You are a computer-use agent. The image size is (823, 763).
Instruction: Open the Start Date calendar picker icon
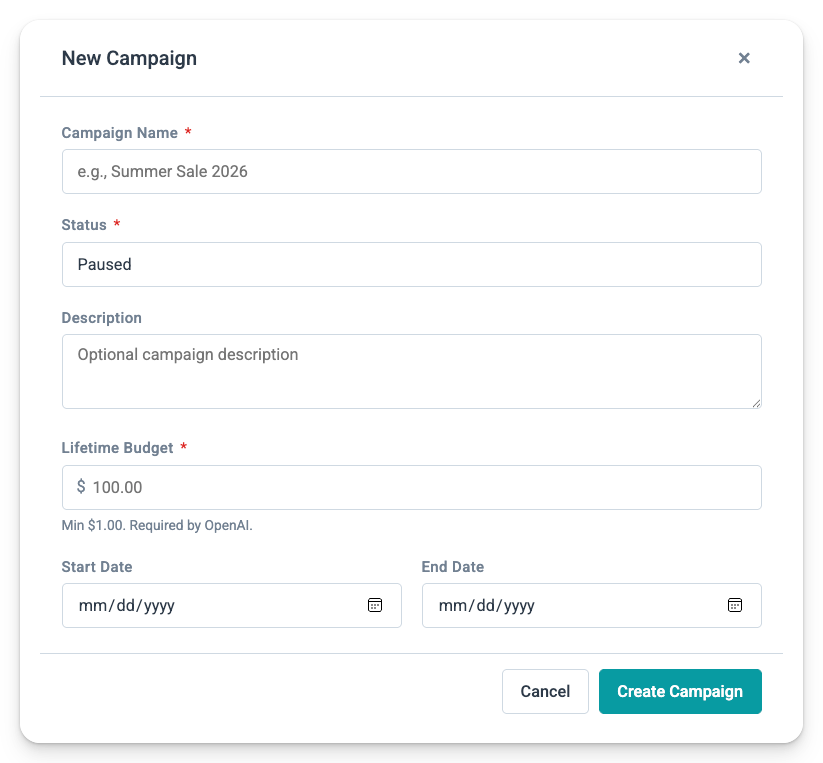[375, 605]
